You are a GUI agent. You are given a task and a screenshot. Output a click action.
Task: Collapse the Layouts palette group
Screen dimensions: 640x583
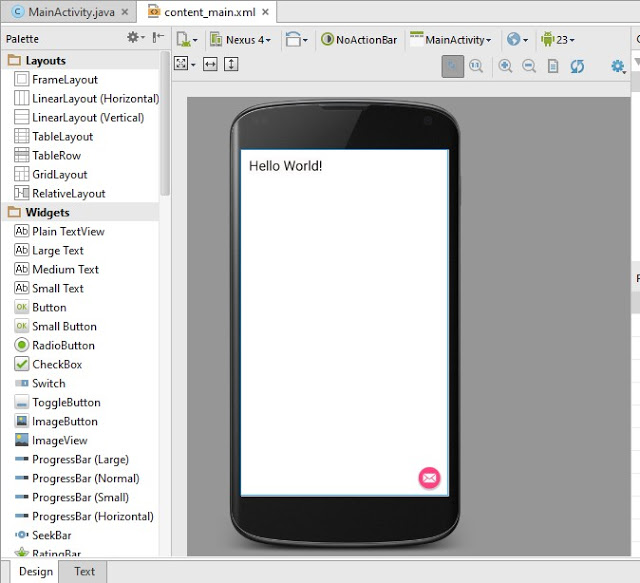pyautogui.click(x=81, y=60)
